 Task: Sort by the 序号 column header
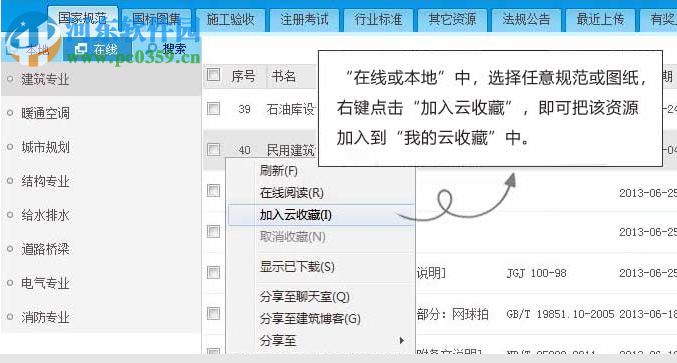244,76
